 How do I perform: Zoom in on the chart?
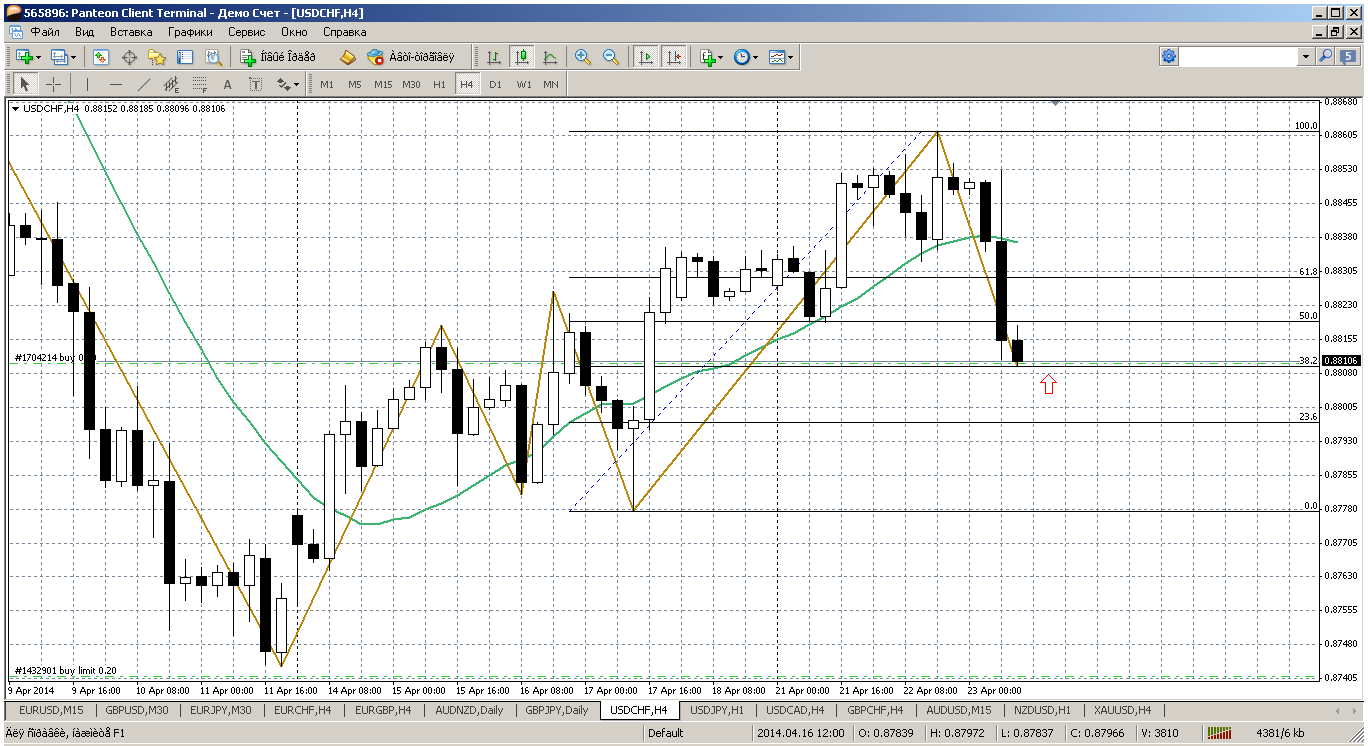click(x=583, y=57)
